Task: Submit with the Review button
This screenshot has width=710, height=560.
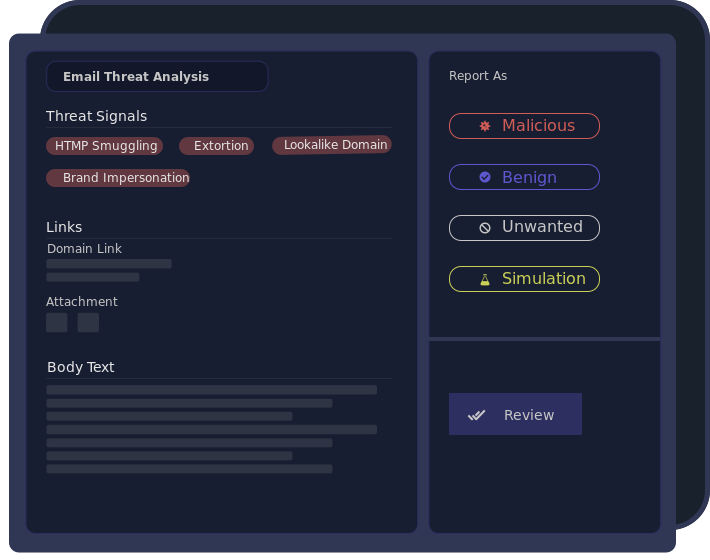Action: 515,414
